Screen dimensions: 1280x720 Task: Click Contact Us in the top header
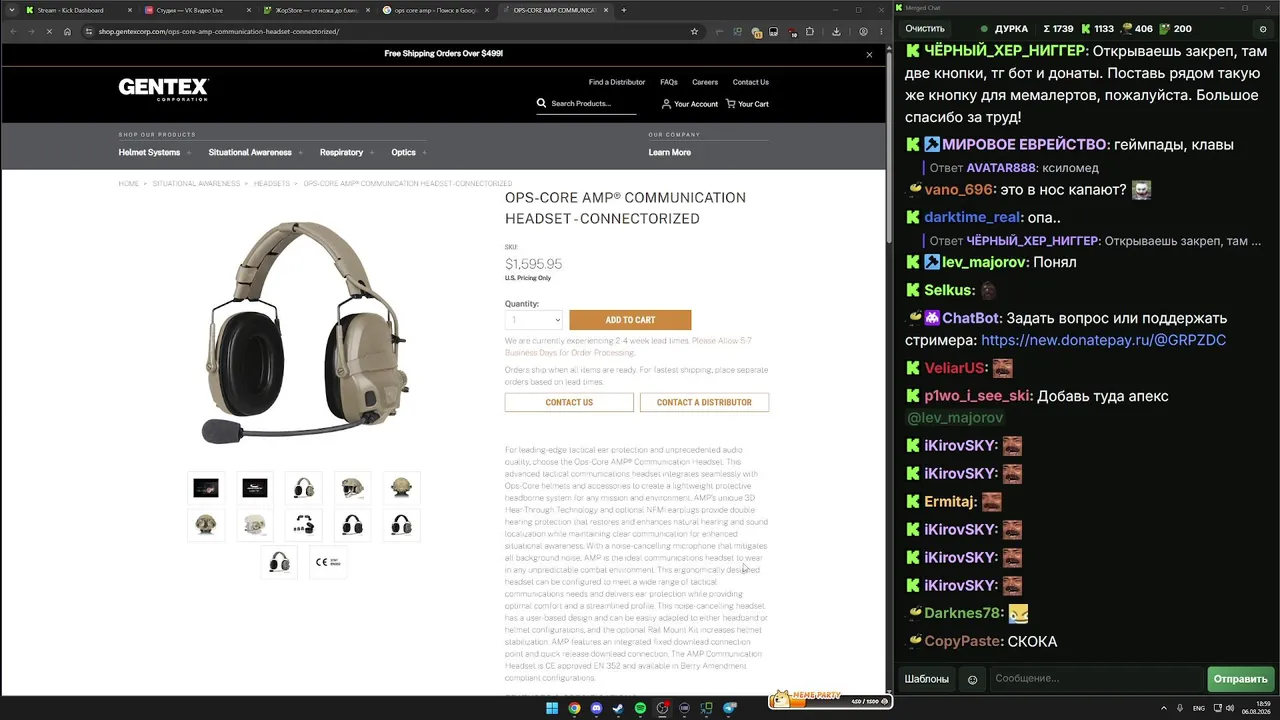pos(750,82)
